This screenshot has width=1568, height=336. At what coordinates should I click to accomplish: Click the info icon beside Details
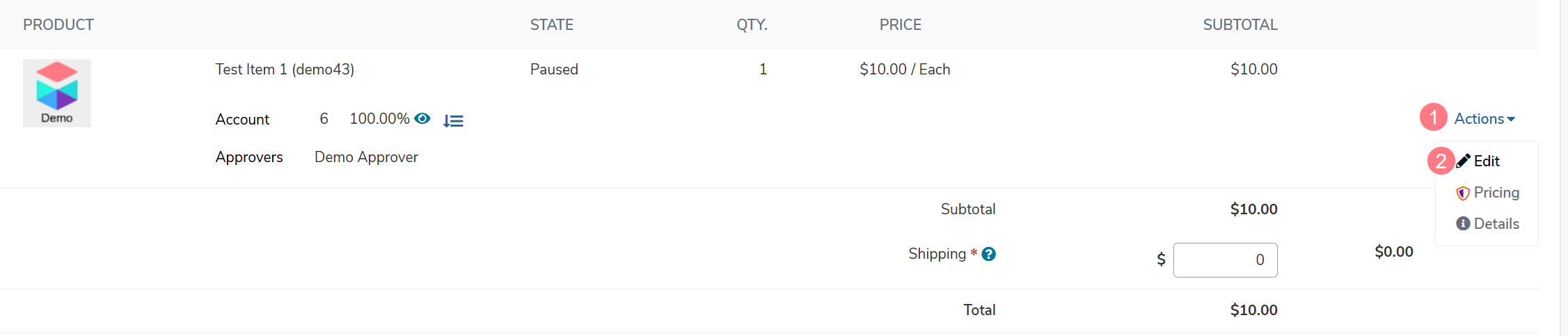pyautogui.click(x=1463, y=224)
